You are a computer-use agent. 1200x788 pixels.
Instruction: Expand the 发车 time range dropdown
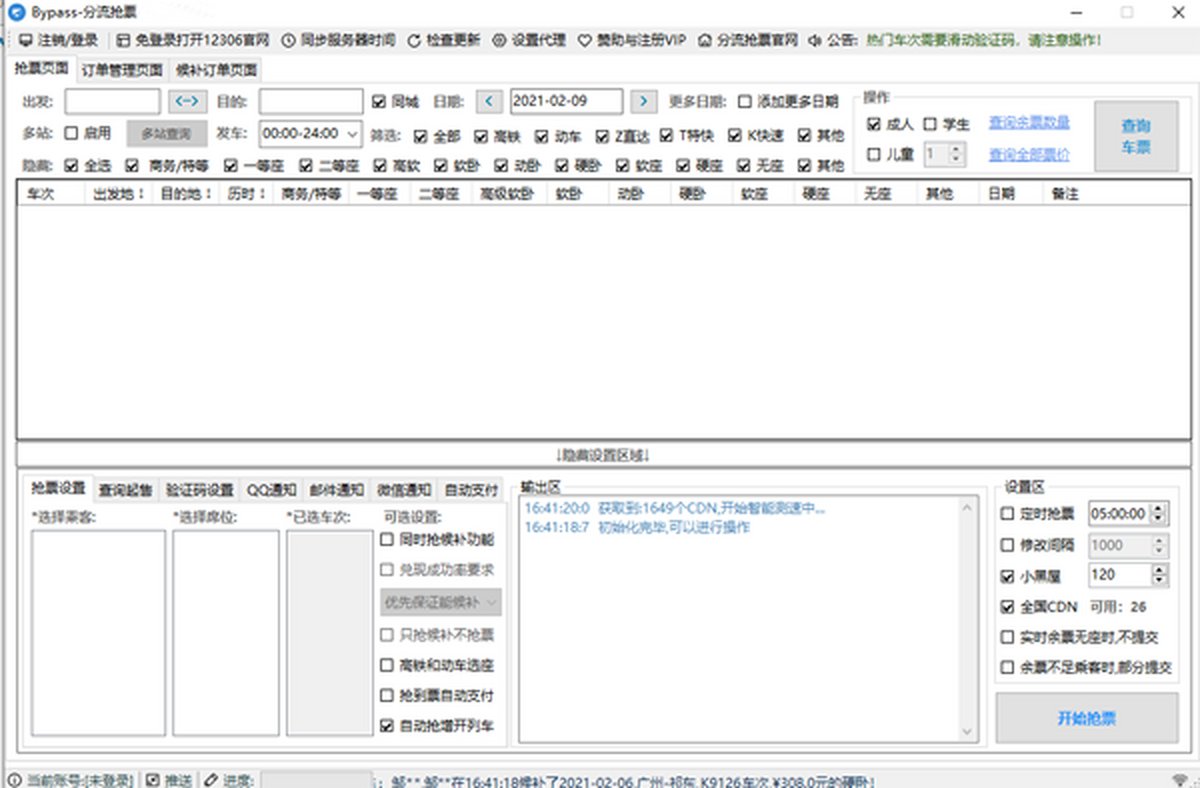(x=352, y=133)
